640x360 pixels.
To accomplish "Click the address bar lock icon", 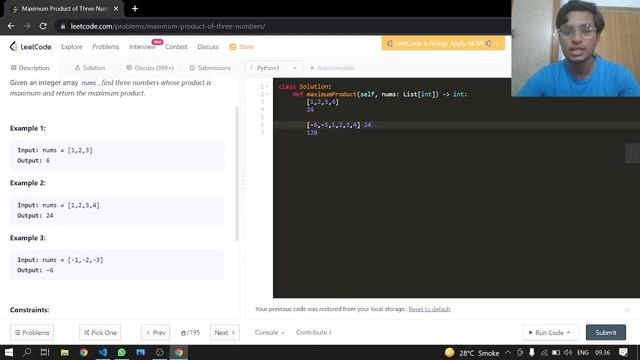I will [62, 26].
